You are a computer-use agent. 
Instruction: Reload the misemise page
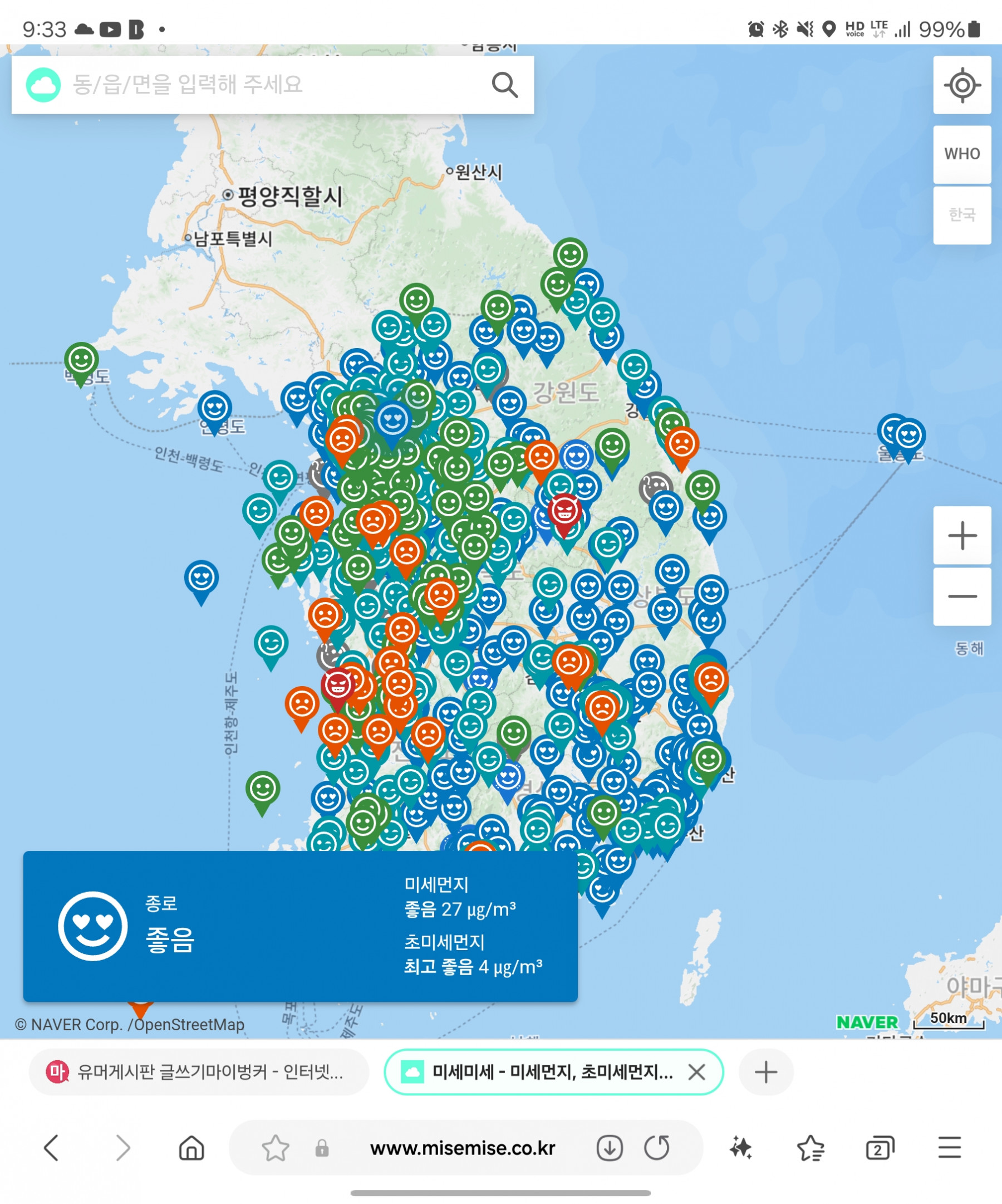click(656, 1148)
